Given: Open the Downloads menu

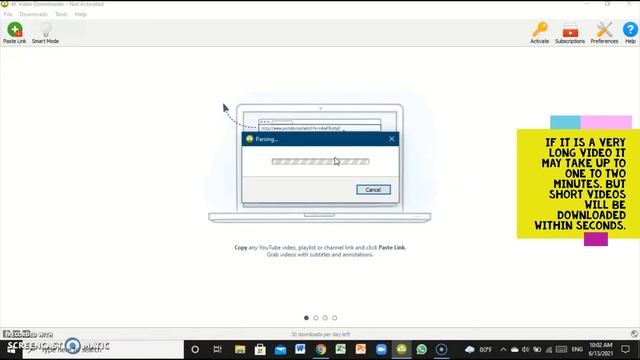Looking at the screenshot, I should [33, 14].
